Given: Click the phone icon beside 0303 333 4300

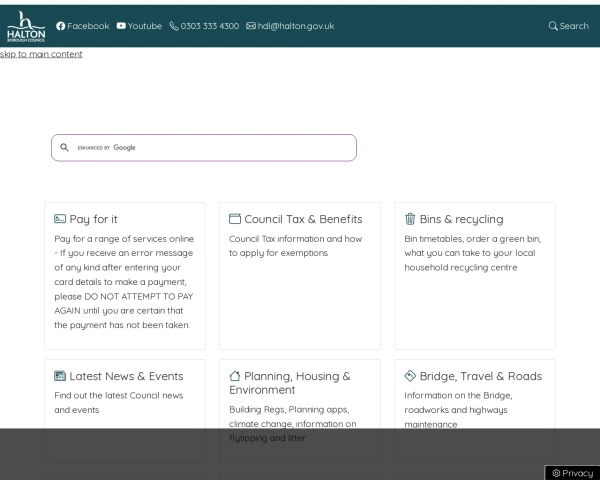Looking at the screenshot, I should tap(174, 26).
